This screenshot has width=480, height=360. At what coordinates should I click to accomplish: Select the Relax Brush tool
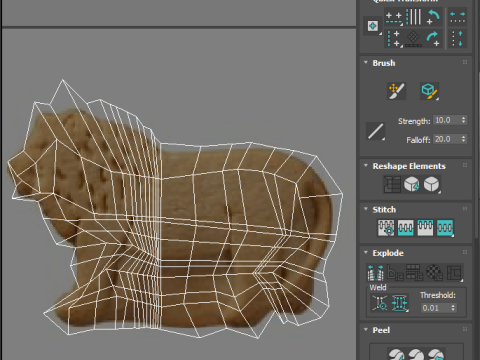pos(429,91)
